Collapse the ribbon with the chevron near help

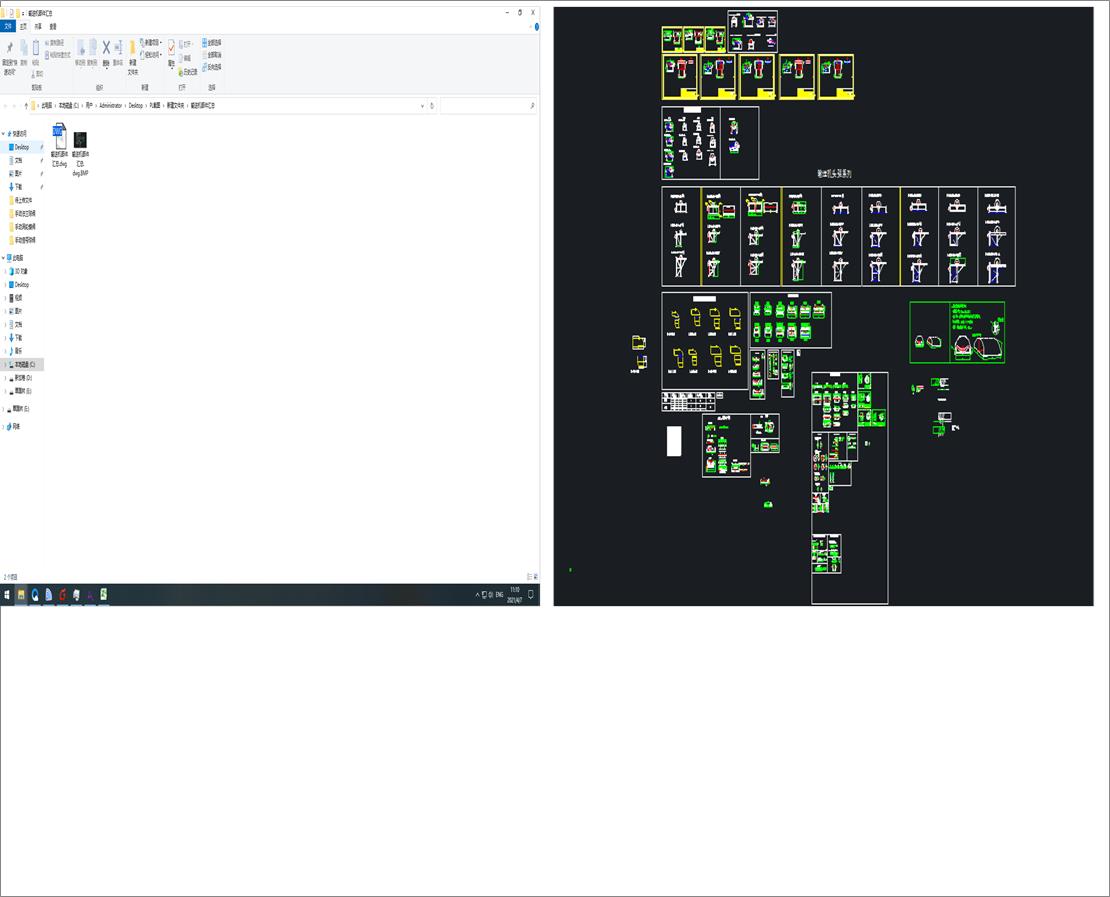click(530, 27)
